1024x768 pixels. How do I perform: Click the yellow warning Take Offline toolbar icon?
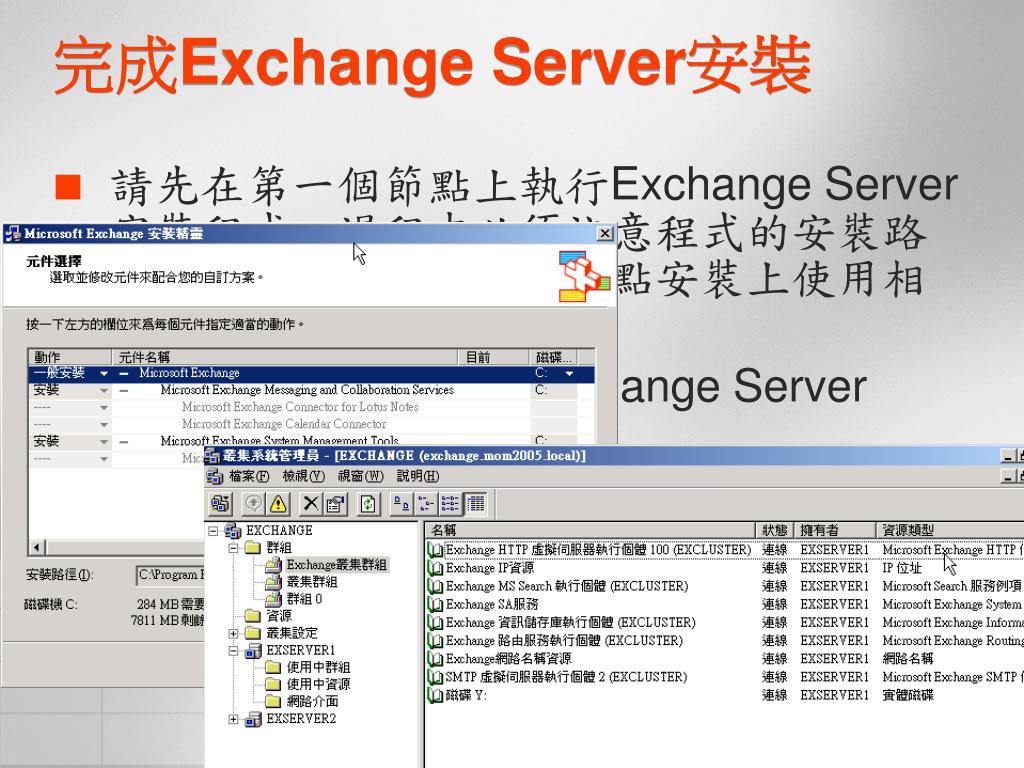click(x=278, y=504)
